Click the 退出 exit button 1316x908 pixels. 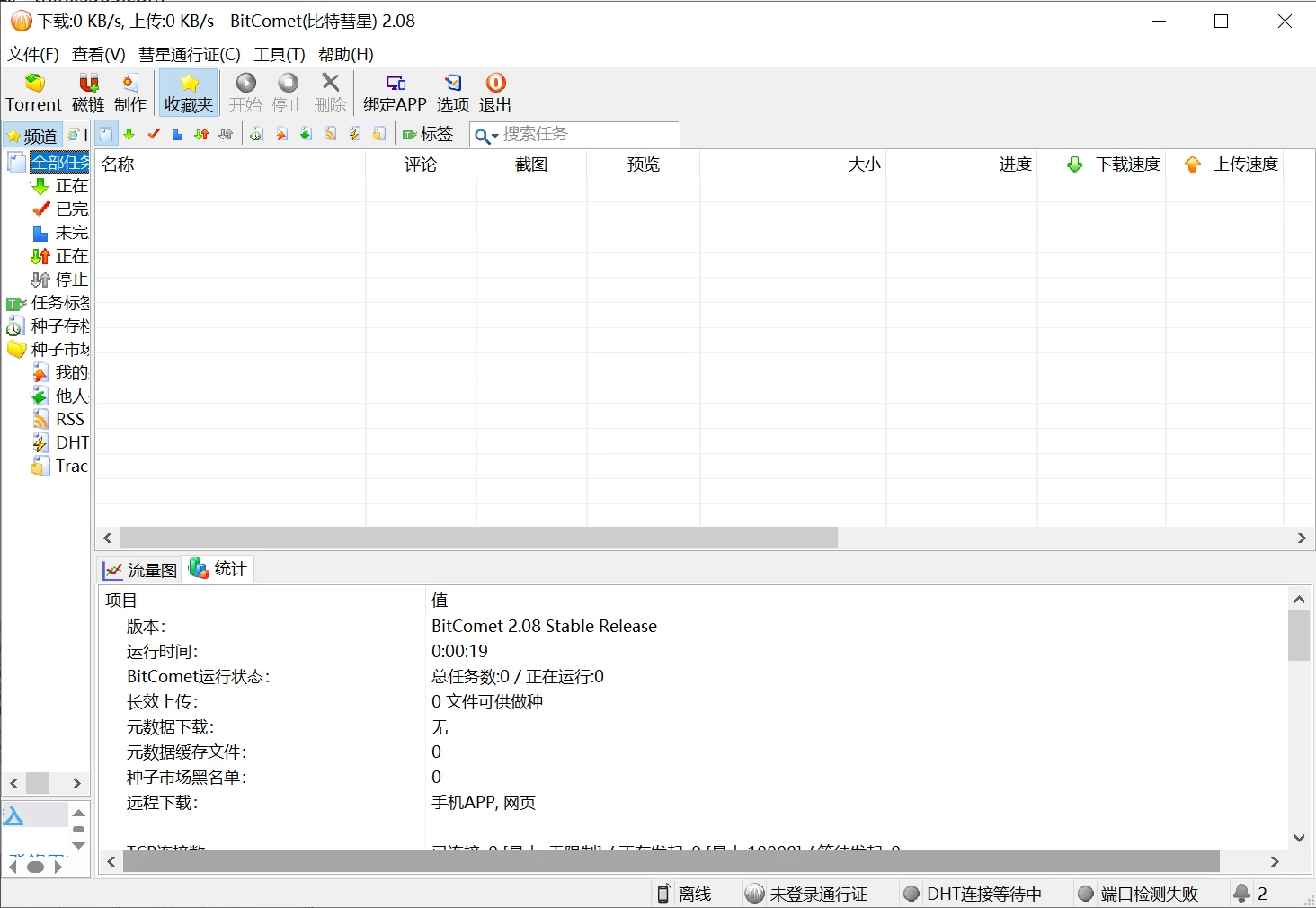[495, 93]
